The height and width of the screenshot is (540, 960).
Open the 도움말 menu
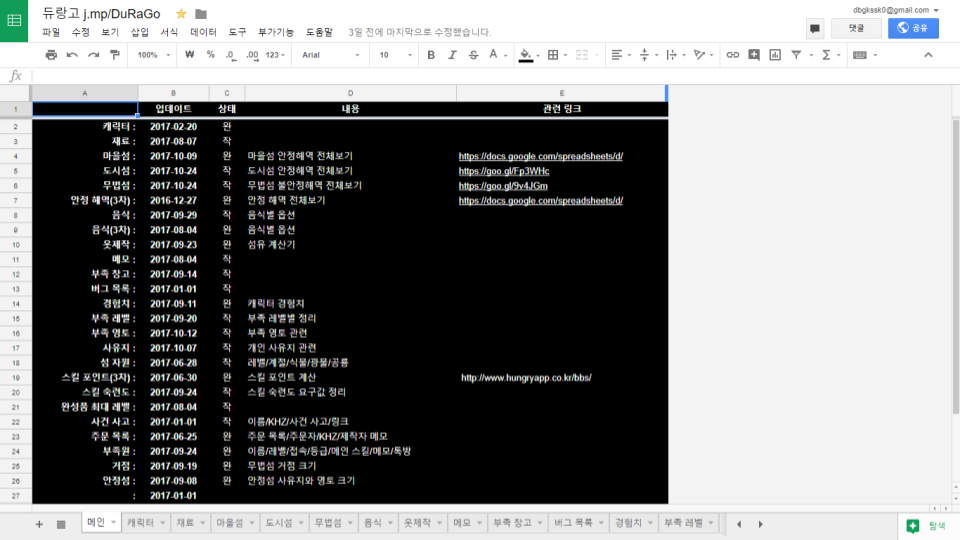pos(319,32)
